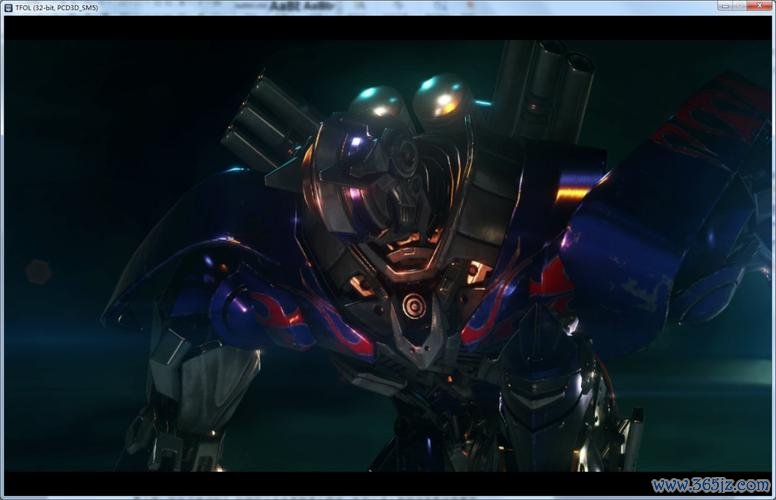
Task: Open the TFOL window system menu icon
Action: [8, 7]
